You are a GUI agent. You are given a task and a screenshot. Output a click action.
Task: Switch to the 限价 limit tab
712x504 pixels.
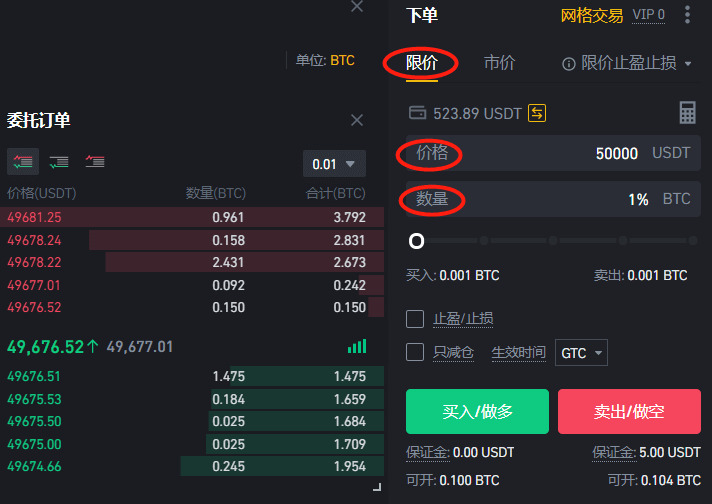point(421,63)
